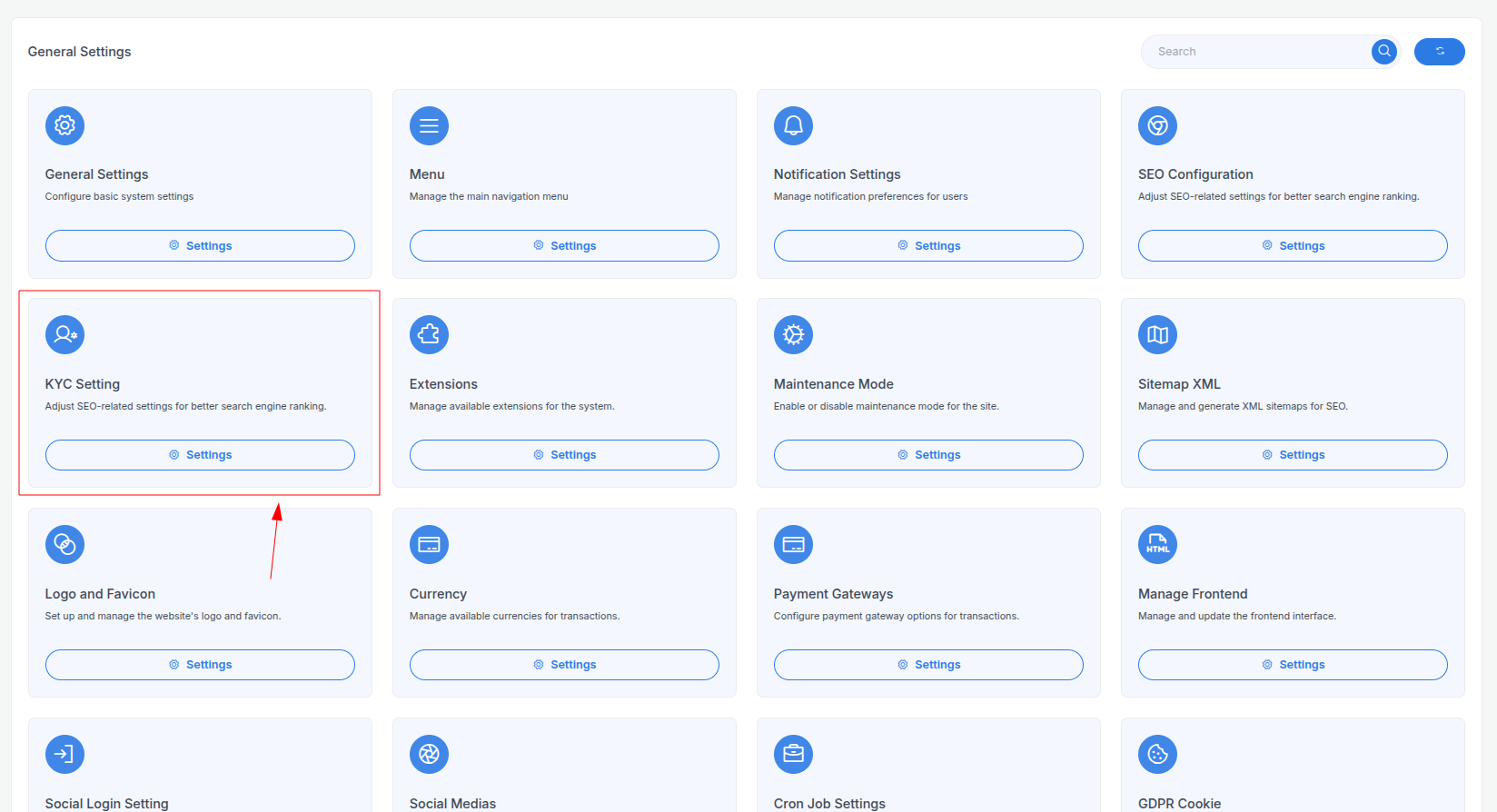1497x812 pixels.
Task: Click the Extensions puzzle piece icon
Action: click(429, 334)
